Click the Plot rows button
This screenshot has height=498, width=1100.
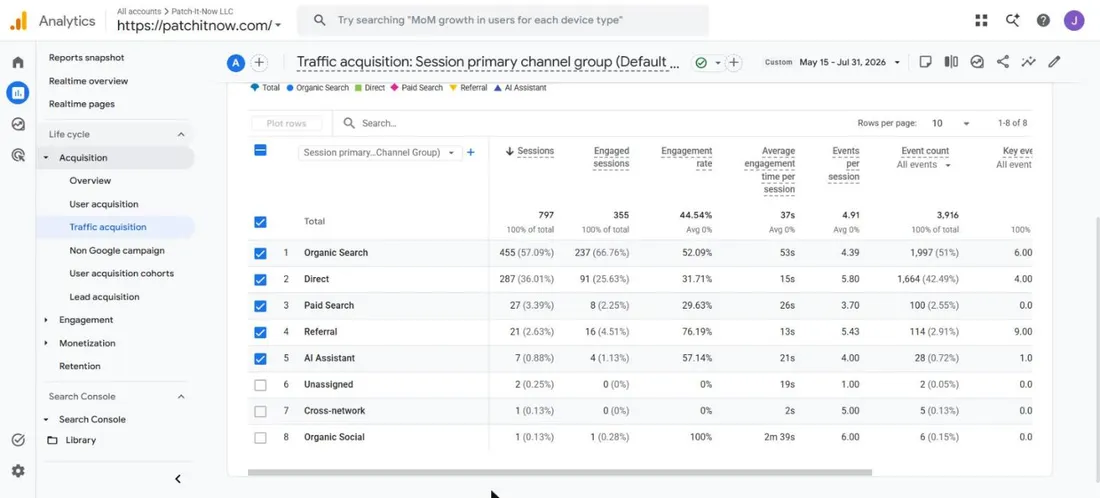coord(286,123)
